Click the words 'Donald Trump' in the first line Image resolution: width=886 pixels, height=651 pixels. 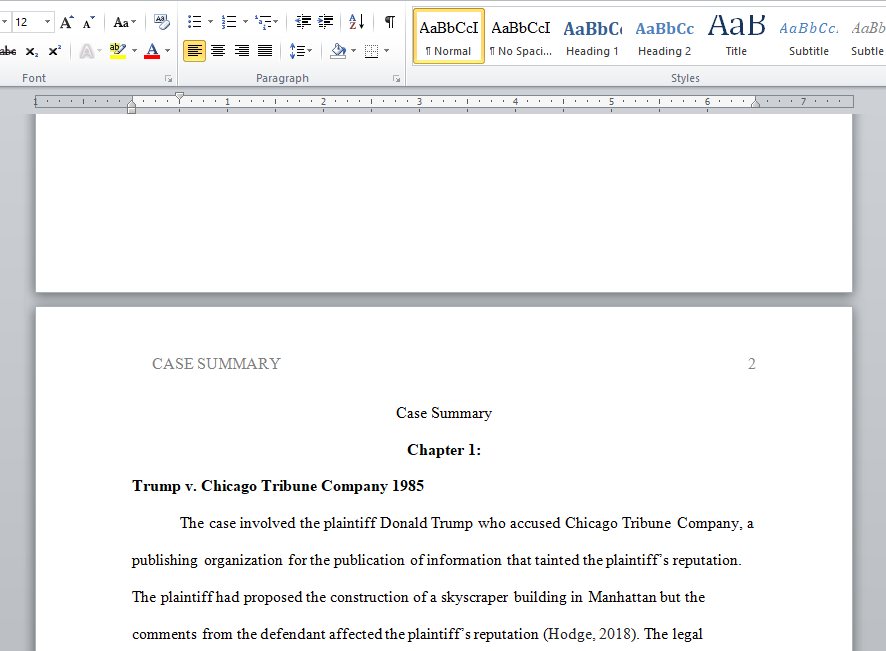point(426,523)
